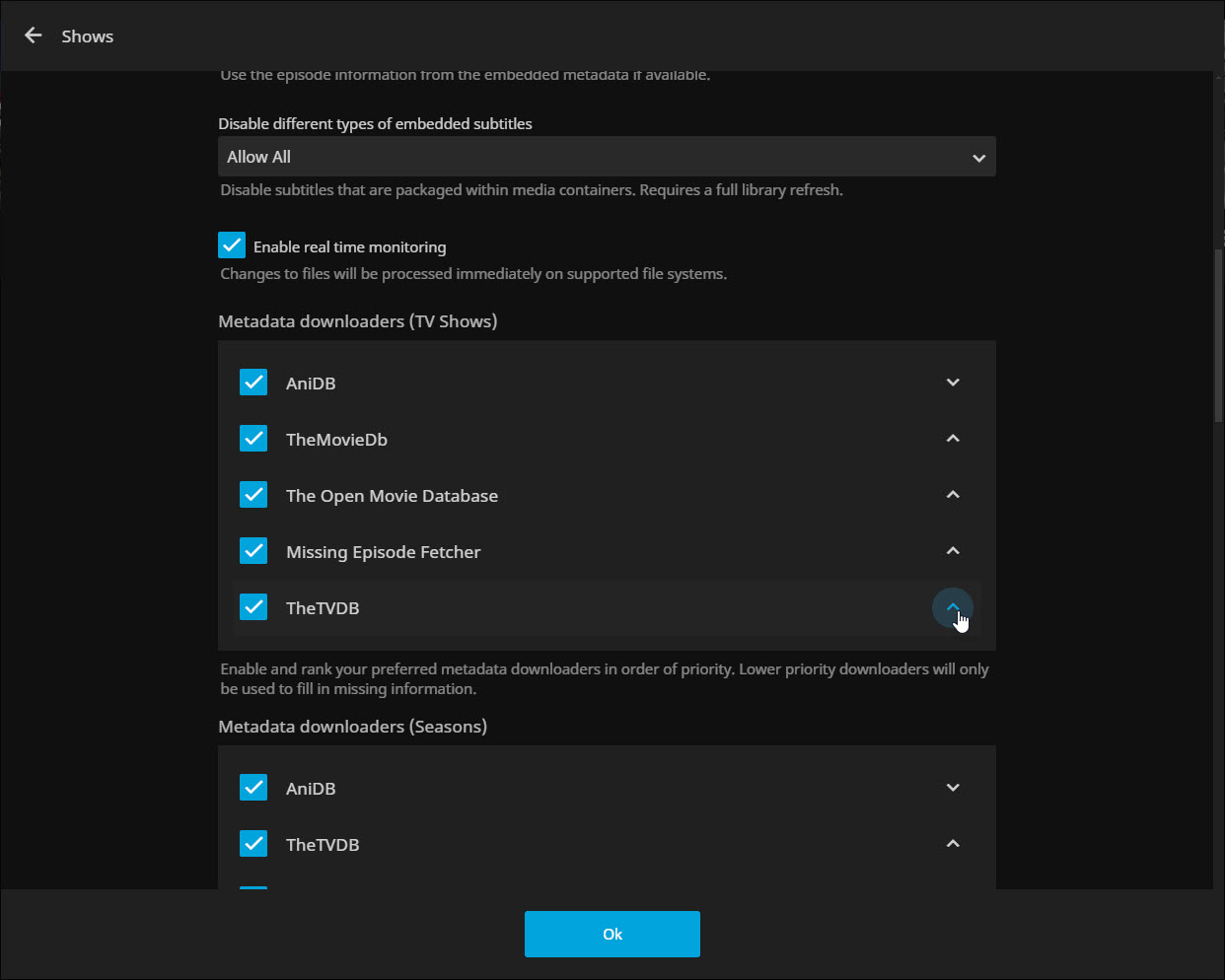
Task: Move AniDB down in Seasons downloaders
Action: (x=952, y=788)
